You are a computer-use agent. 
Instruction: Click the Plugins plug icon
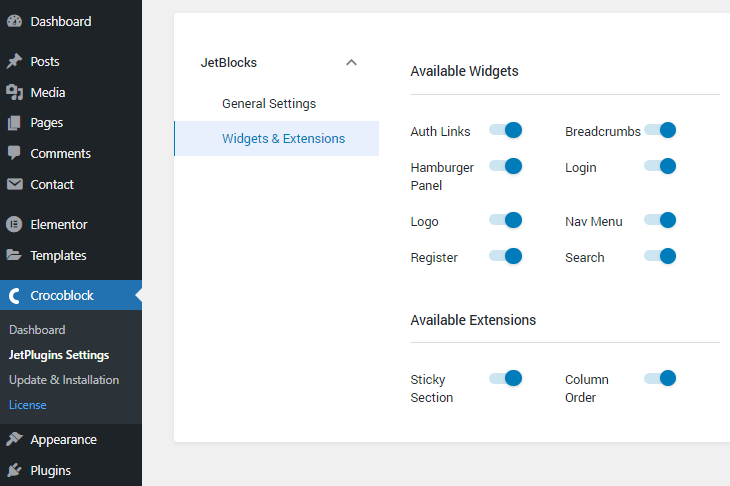click(x=14, y=470)
